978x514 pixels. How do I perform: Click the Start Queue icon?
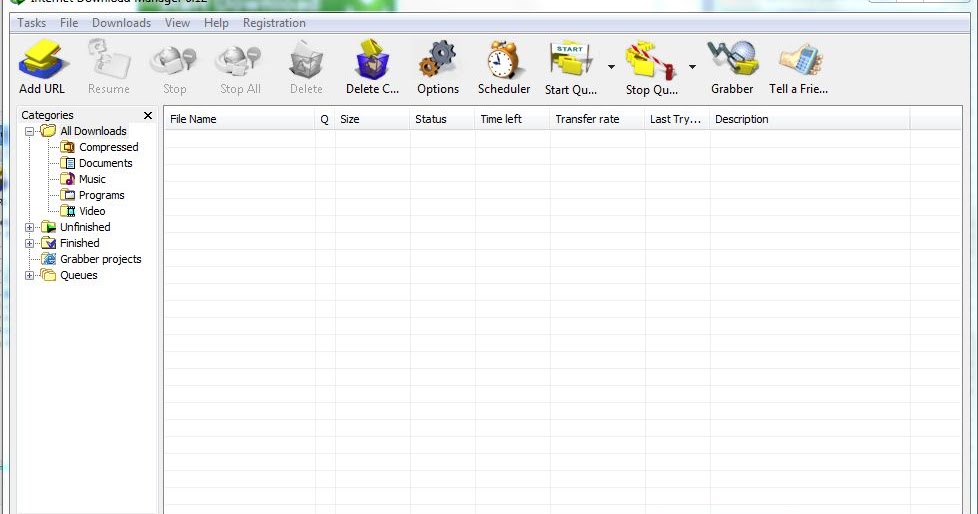(571, 61)
